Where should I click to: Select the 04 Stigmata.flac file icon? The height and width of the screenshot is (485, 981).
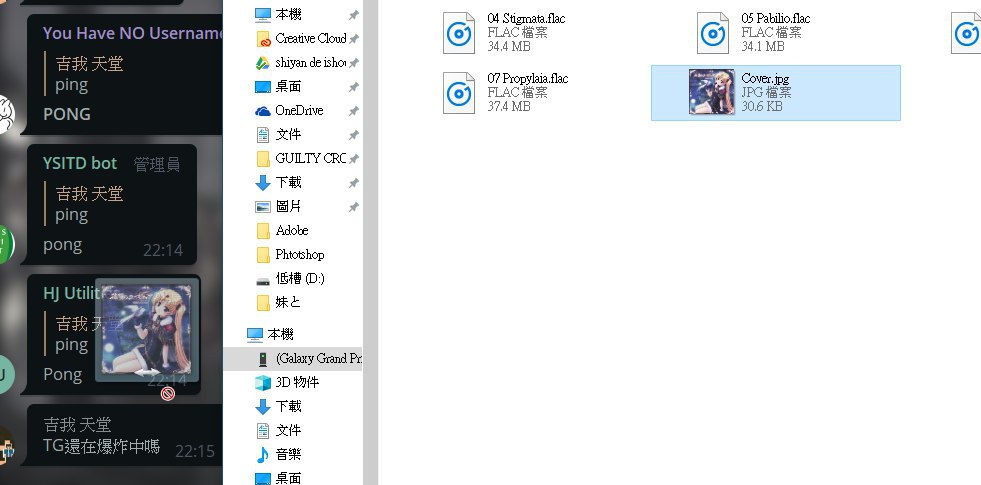(x=459, y=33)
